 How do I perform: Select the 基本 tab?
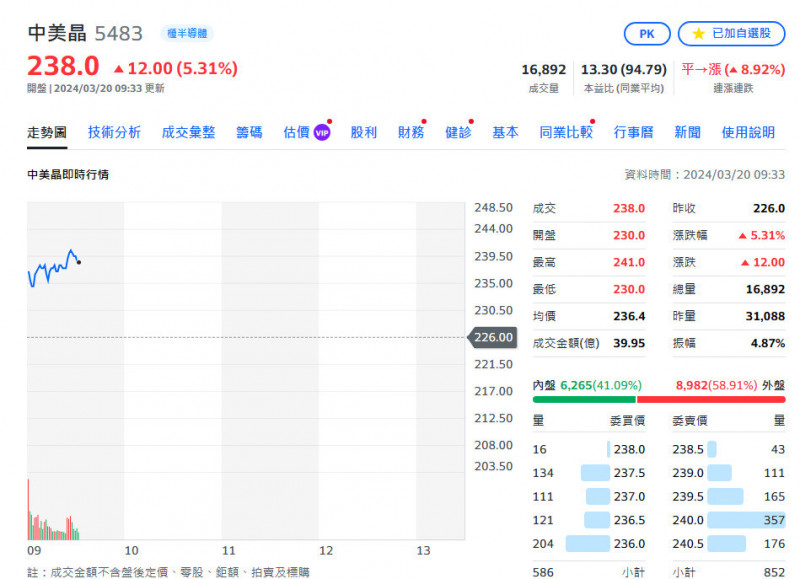click(x=506, y=133)
